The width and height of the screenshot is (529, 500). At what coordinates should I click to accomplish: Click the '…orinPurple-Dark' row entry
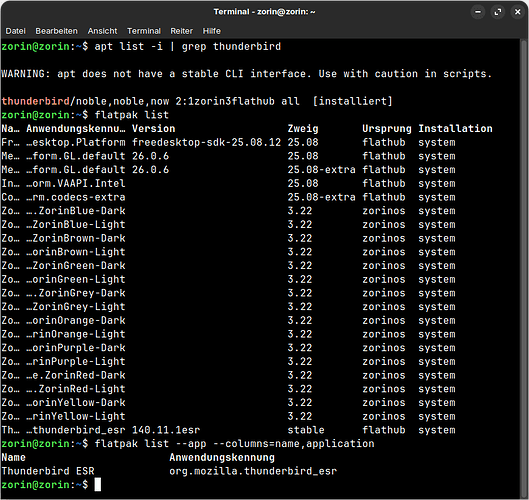click(76, 348)
